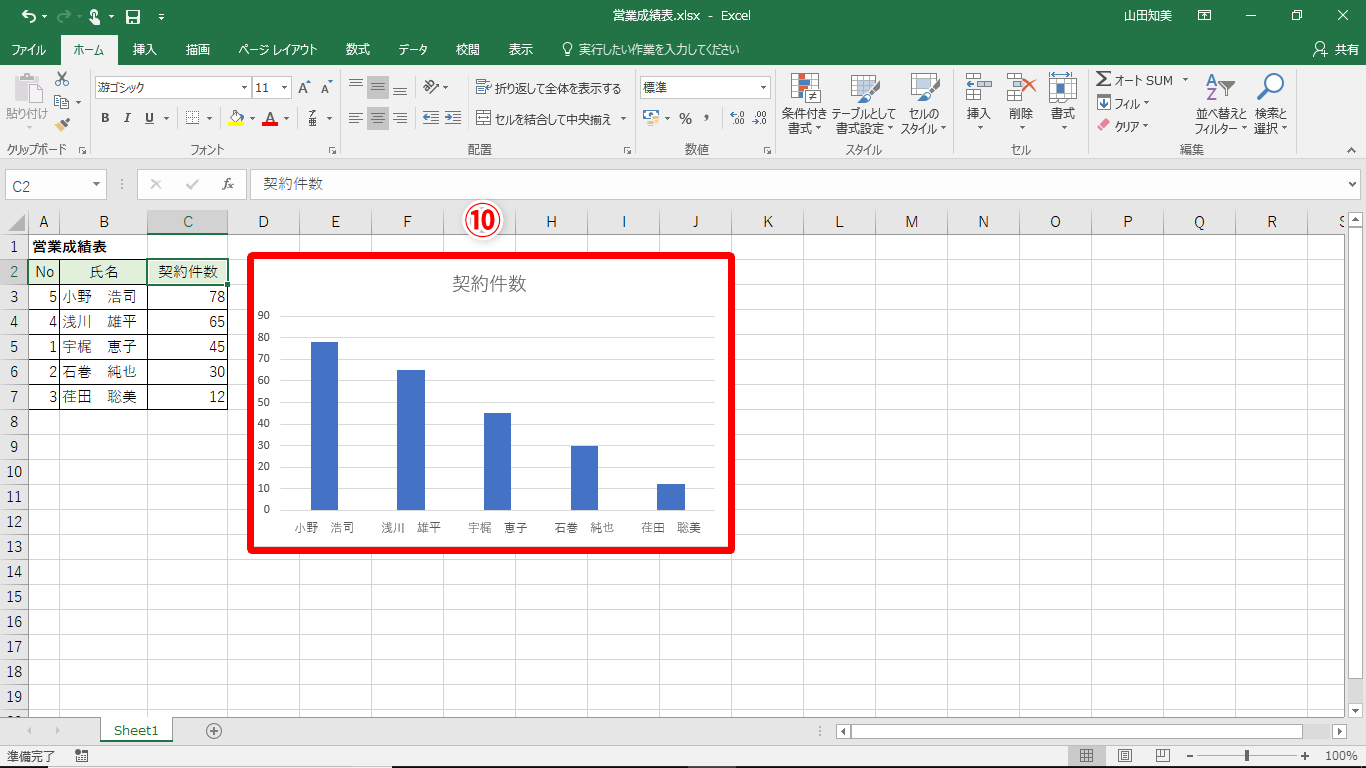This screenshot has width=1366, height=768.
Task: Increase the cell indent
Action: 453,118
